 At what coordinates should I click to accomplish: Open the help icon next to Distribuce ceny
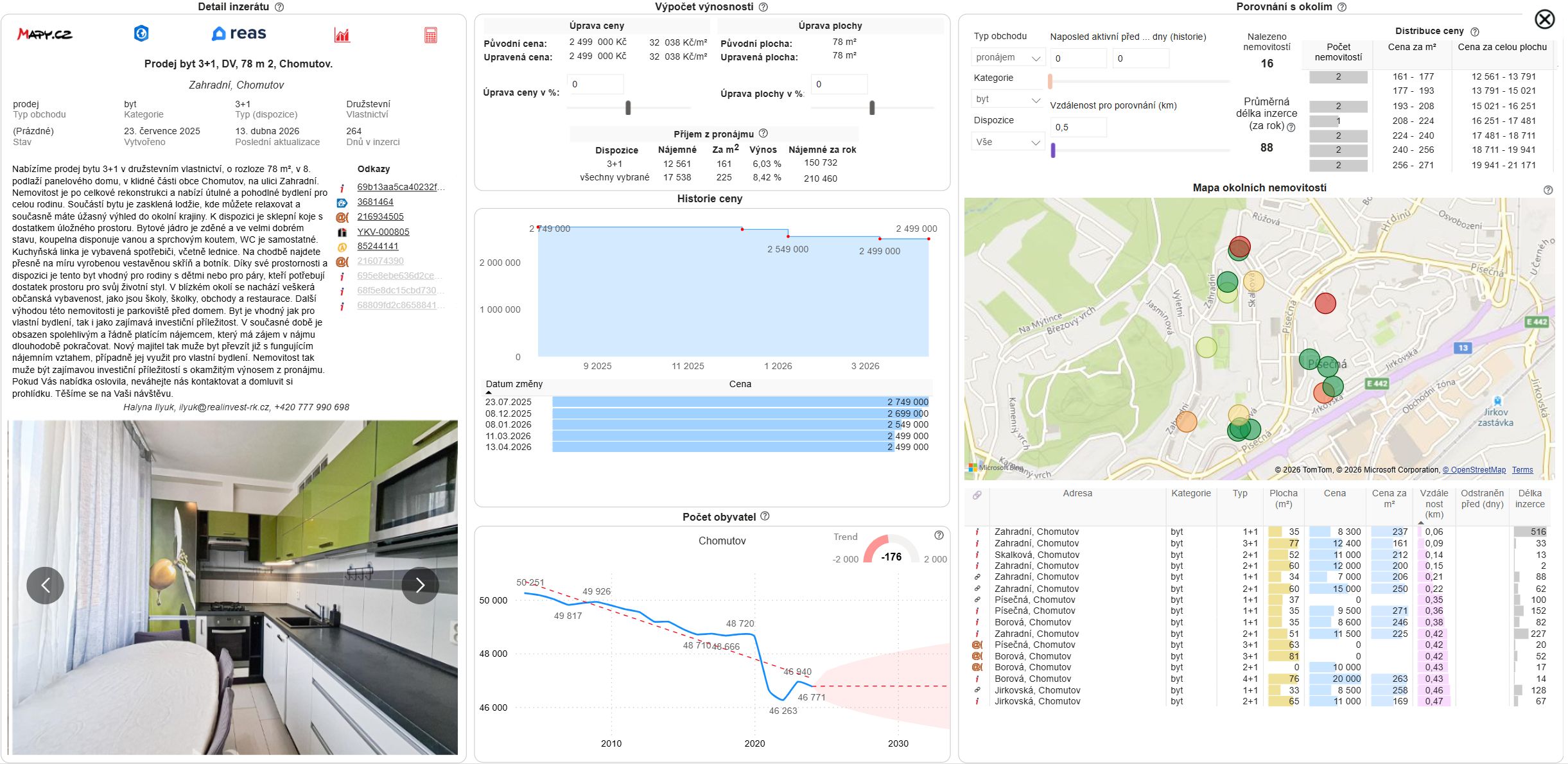point(1475,31)
